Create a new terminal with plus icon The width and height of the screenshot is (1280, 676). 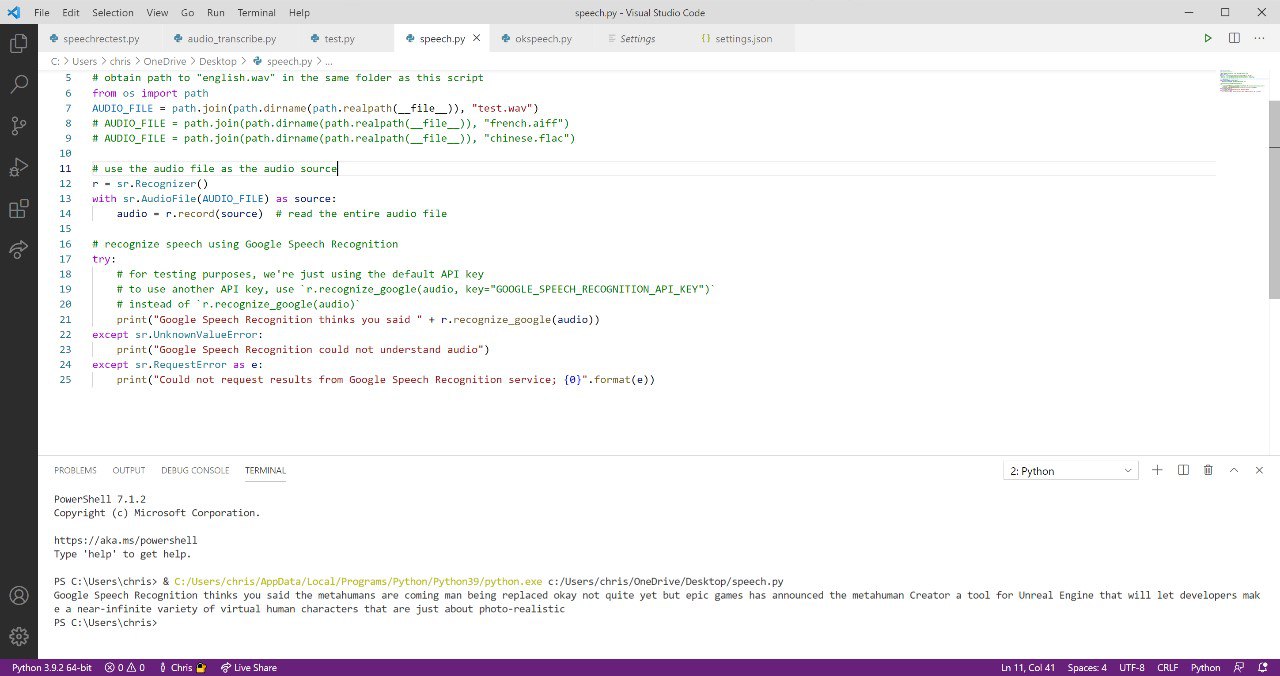coord(1157,470)
